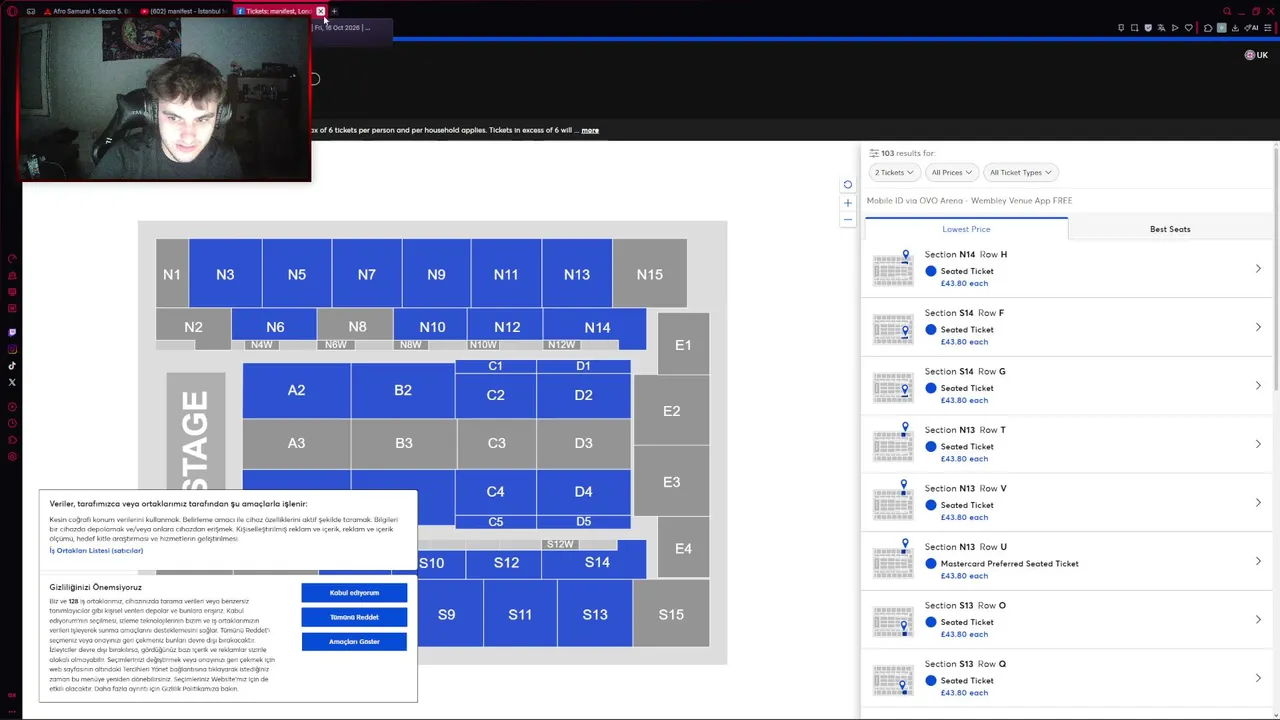Select section N11 on the seat map
The image size is (1280, 720).
tap(506, 274)
